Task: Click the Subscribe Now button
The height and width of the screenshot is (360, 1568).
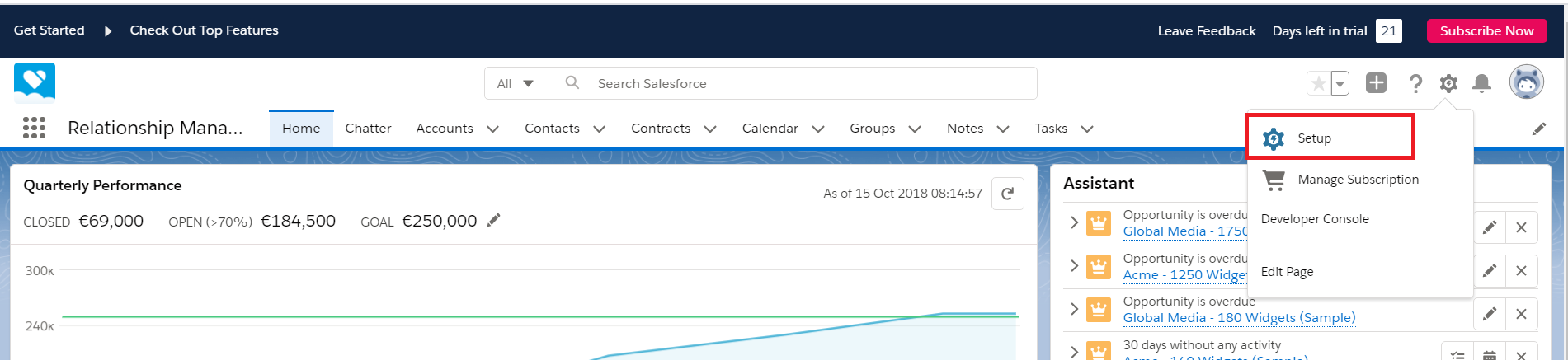Action: pos(1486,30)
